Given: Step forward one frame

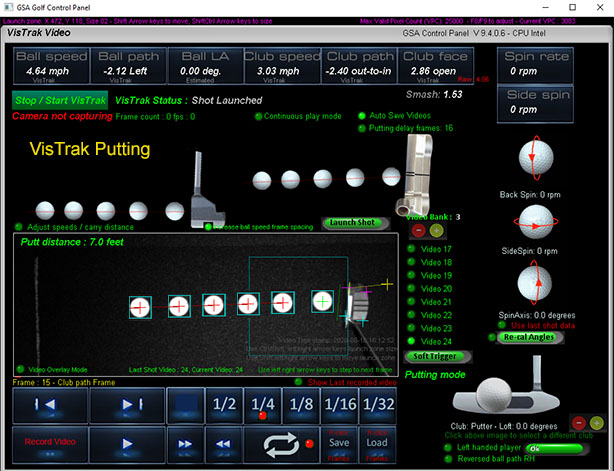Looking at the screenshot, I should tap(127, 405).
